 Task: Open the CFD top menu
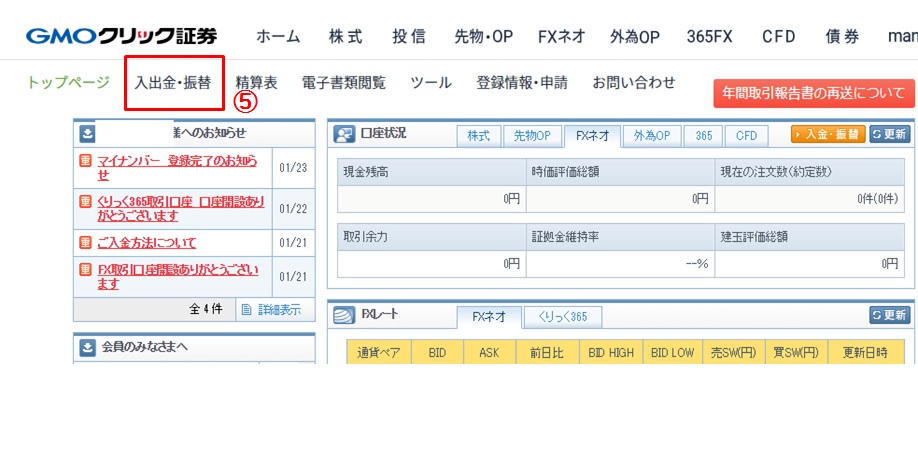click(x=779, y=37)
